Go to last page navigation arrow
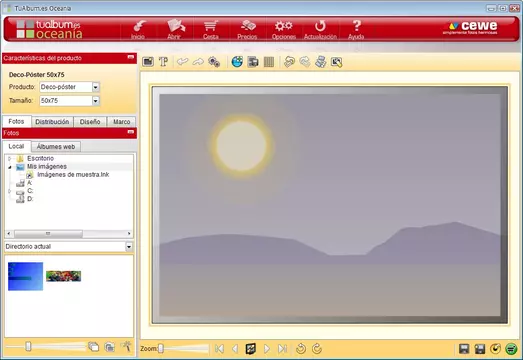523x360 pixels. tap(283, 349)
